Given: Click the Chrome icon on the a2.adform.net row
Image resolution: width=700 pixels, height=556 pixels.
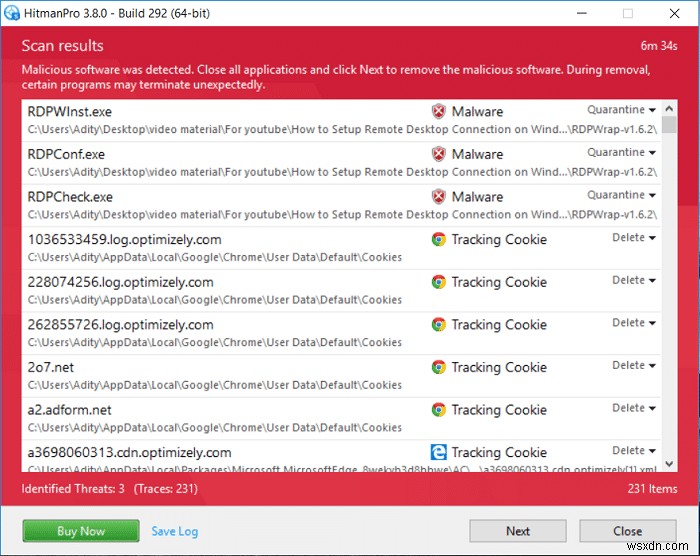Looking at the screenshot, I should [438, 410].
